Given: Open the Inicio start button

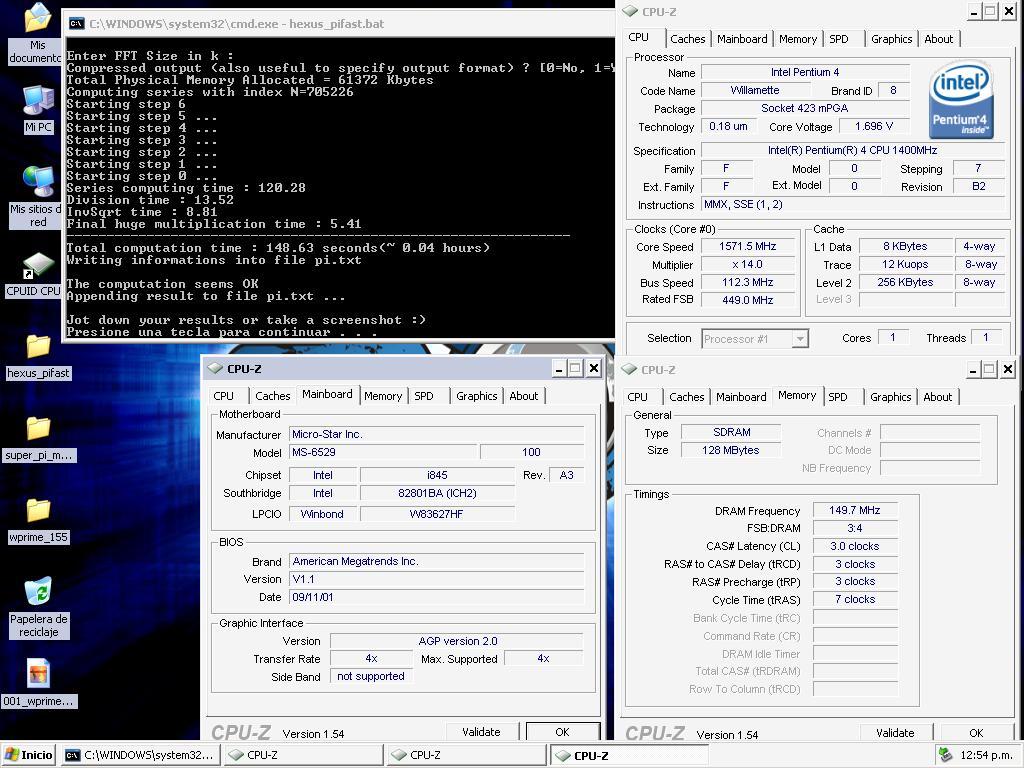Looking at the screenshot, I should (29, 755).
